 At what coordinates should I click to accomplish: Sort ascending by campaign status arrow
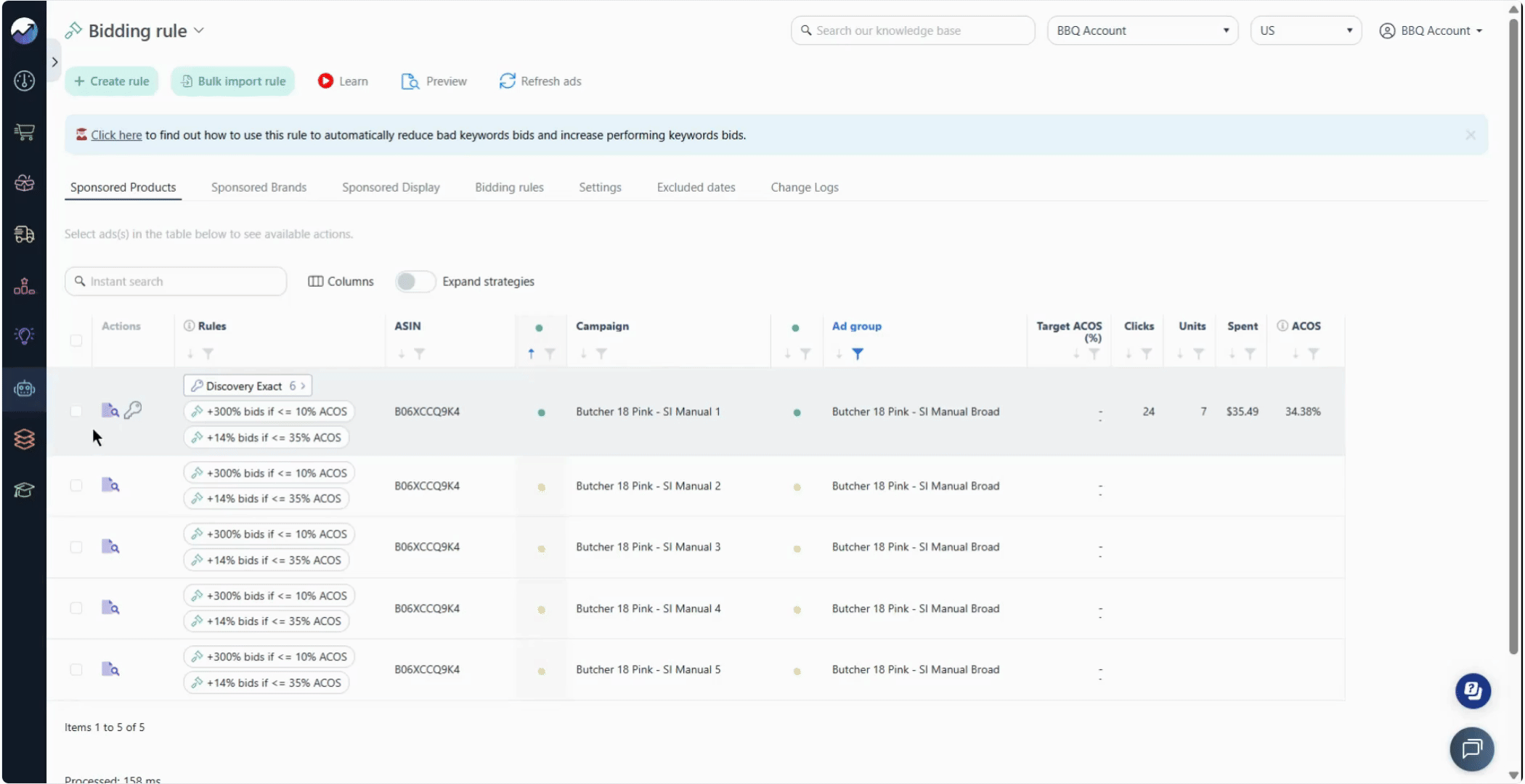tap(531, 354)
